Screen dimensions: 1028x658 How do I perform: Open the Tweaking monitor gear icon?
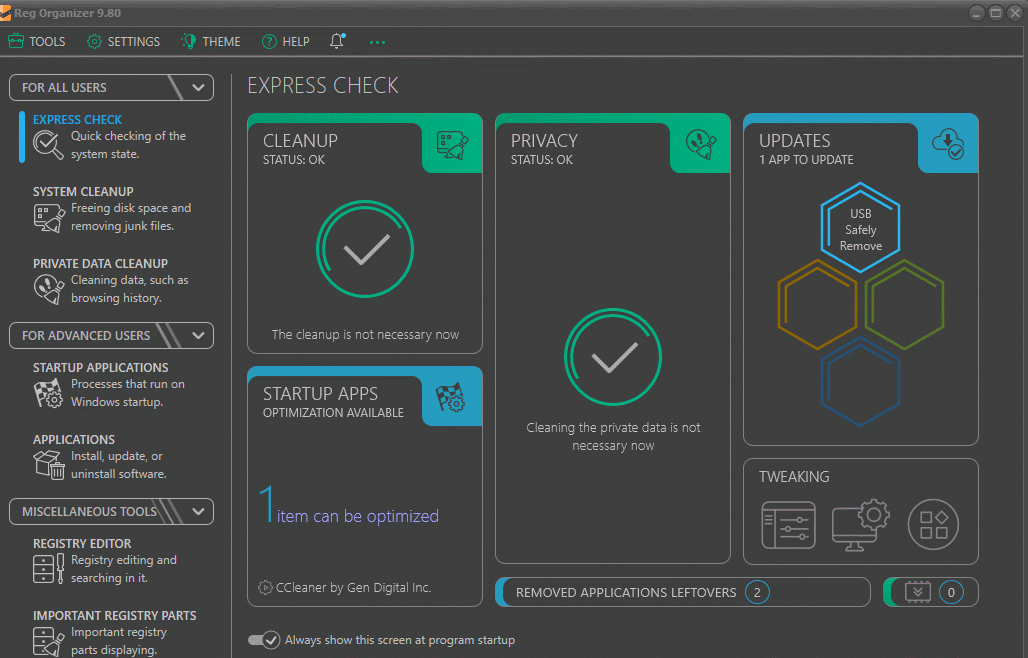(860, 525)
